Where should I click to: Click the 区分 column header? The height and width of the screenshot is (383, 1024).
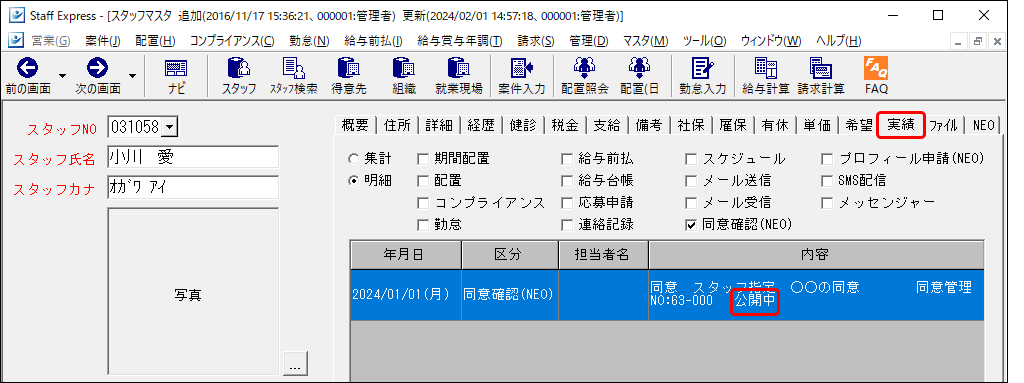[510, 255]
